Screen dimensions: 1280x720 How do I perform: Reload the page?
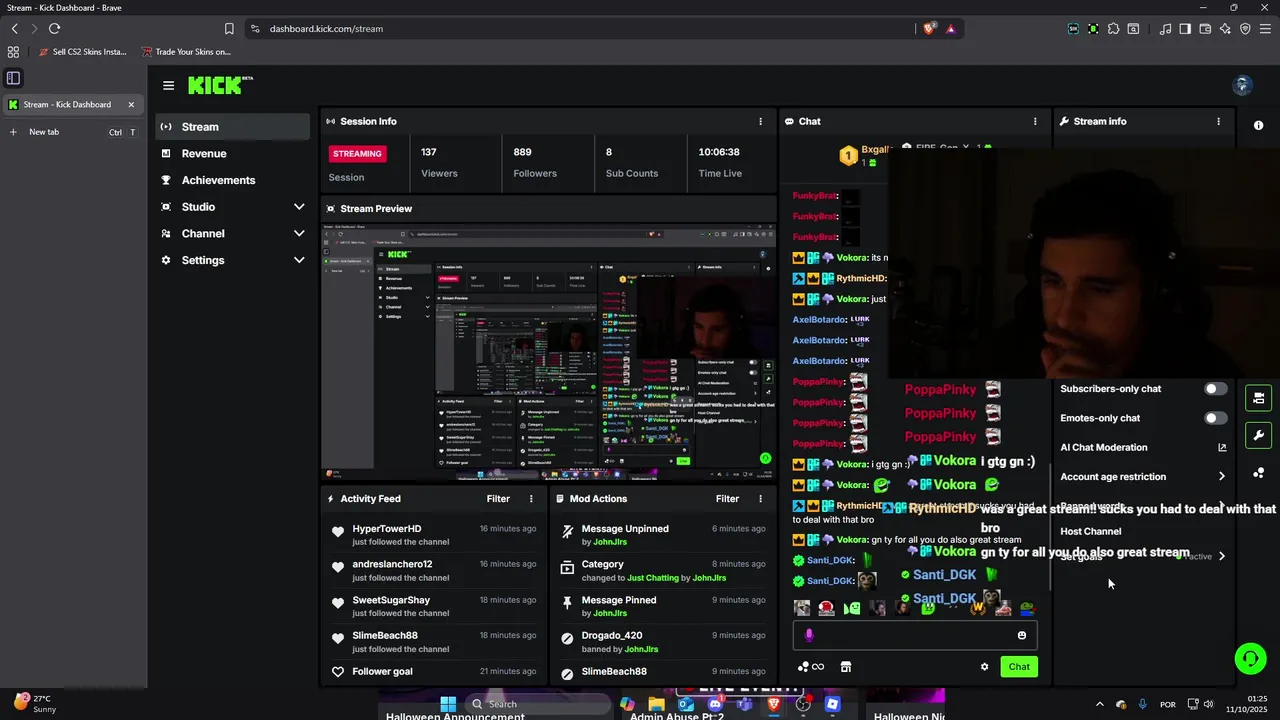pos(54,29)
